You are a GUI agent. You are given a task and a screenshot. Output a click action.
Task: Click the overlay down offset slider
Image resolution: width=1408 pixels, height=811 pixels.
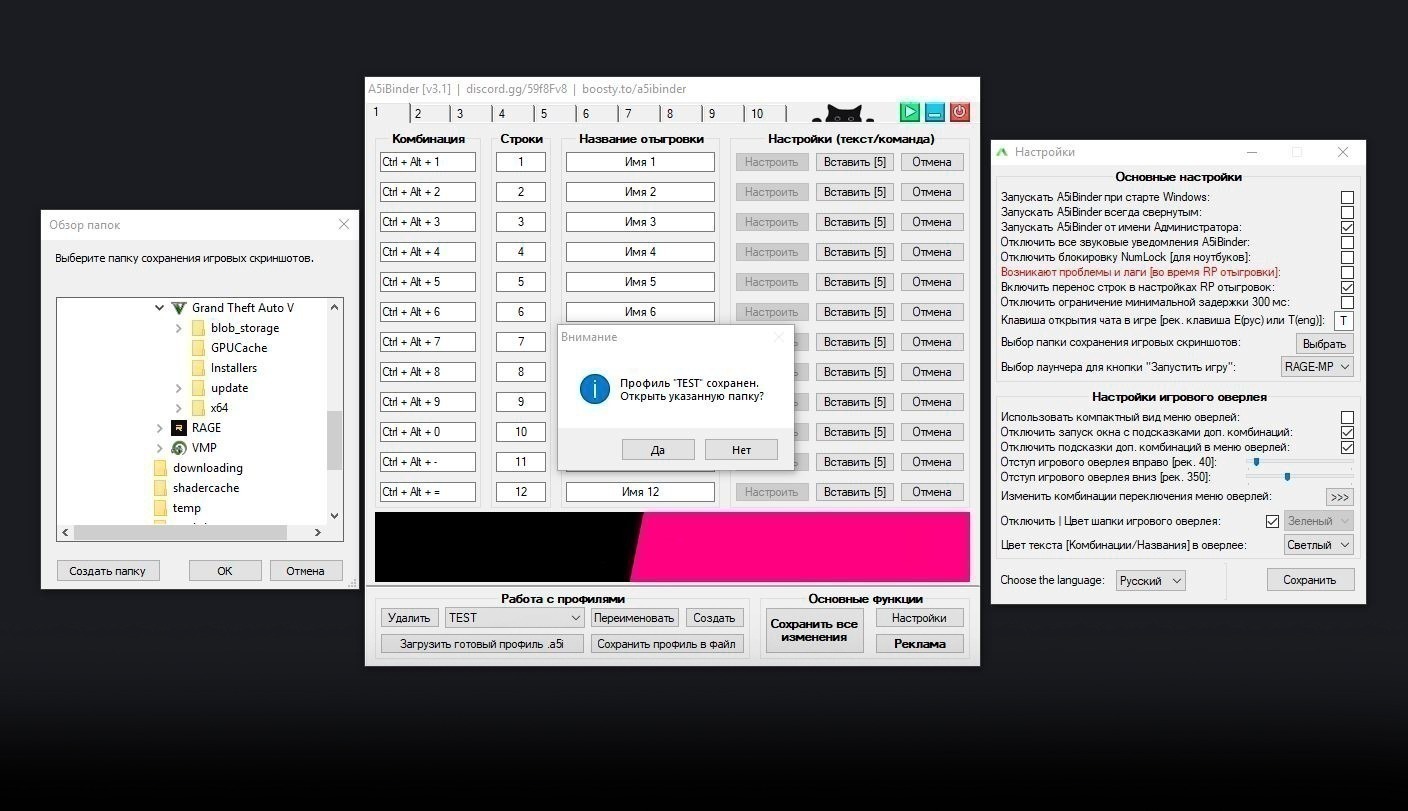click(1300, 477)
